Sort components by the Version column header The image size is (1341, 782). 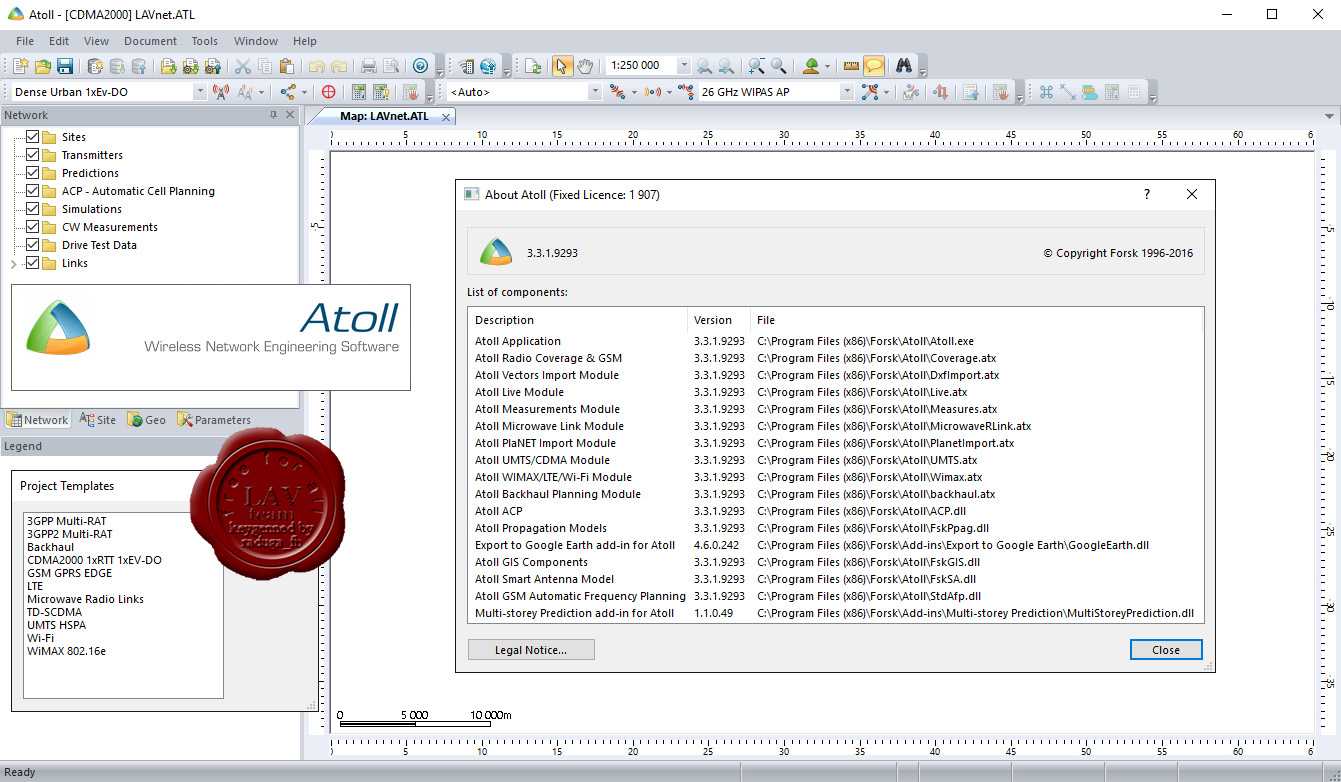point(719,320)
